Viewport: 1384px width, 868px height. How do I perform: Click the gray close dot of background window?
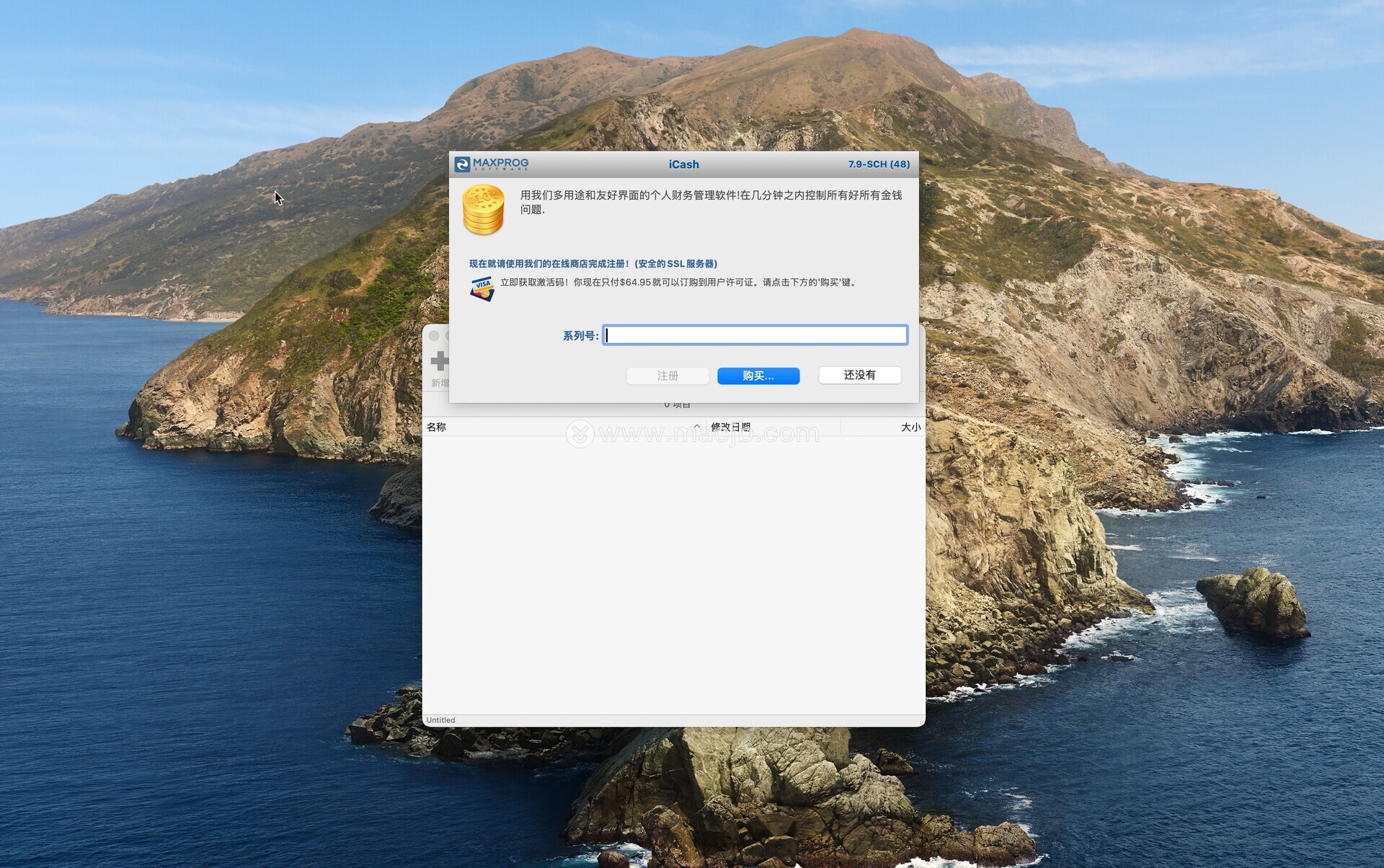pyautogui.click(x=434, y=336)
